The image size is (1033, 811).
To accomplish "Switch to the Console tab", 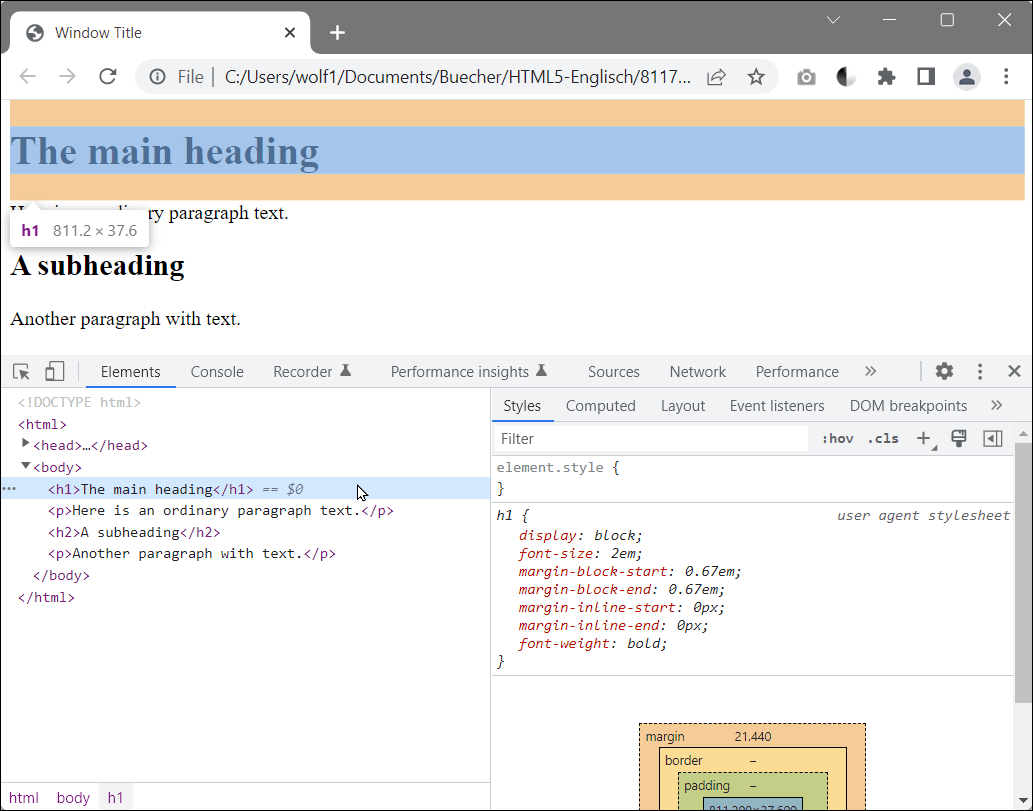I will [217, 372].
